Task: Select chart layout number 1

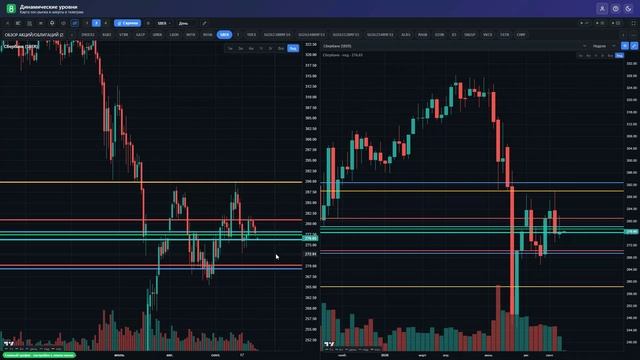Action: tap(87, 23)
